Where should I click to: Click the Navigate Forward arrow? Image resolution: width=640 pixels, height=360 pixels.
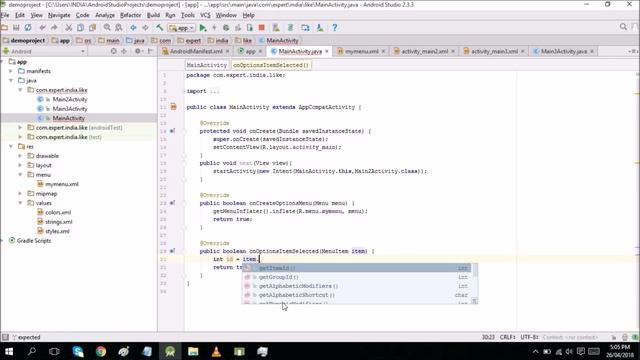click(x=145, y=28)
